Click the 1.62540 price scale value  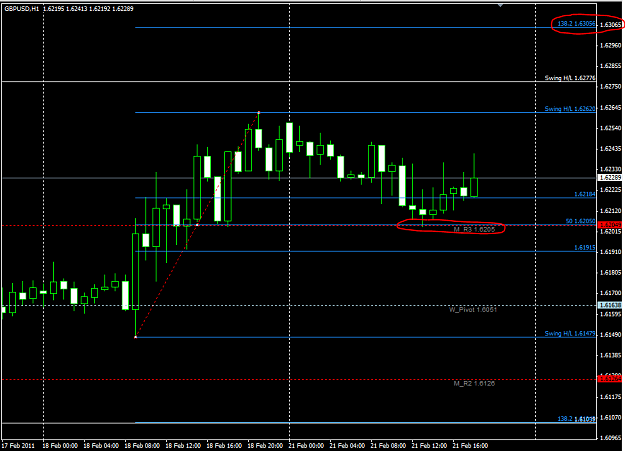coord(610,128)
